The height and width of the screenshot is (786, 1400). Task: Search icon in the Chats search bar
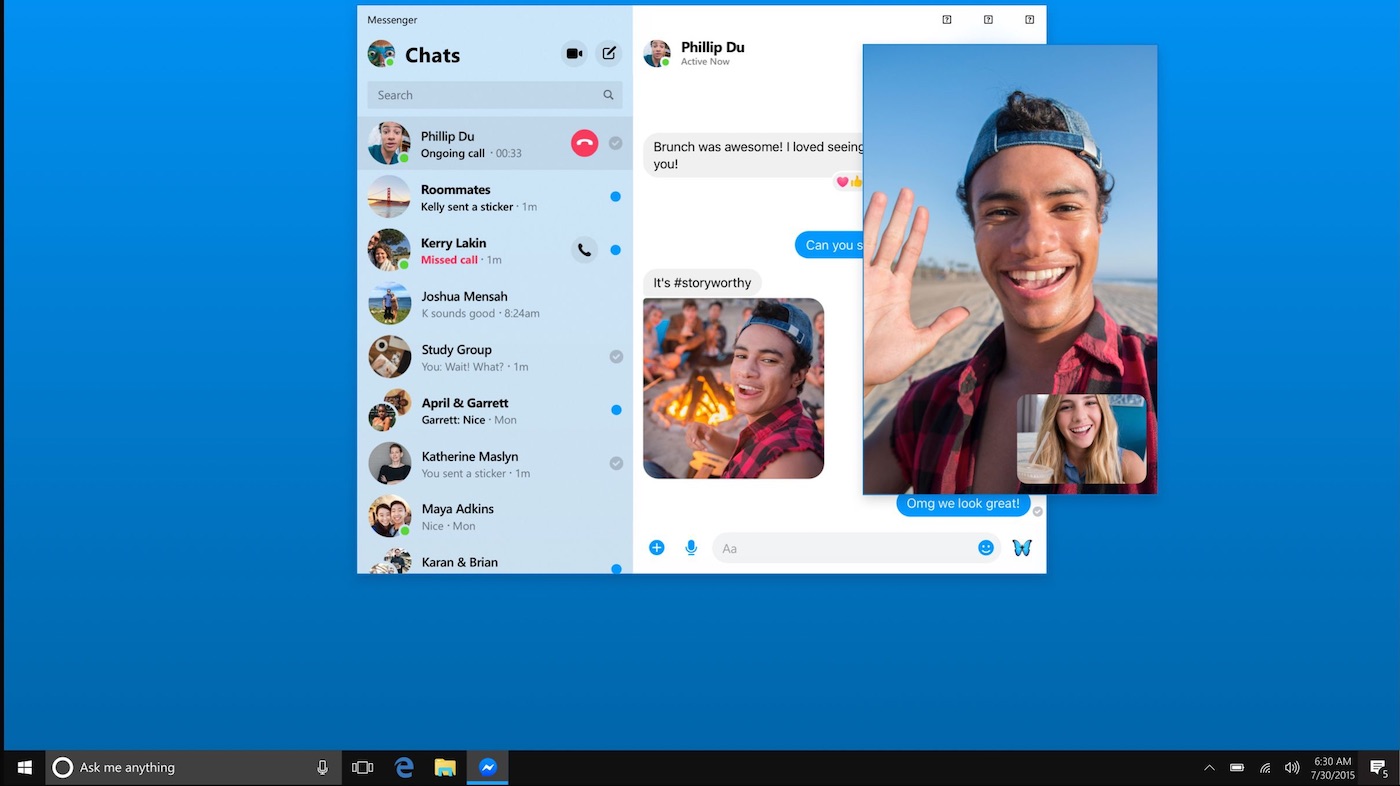(608, 95)
